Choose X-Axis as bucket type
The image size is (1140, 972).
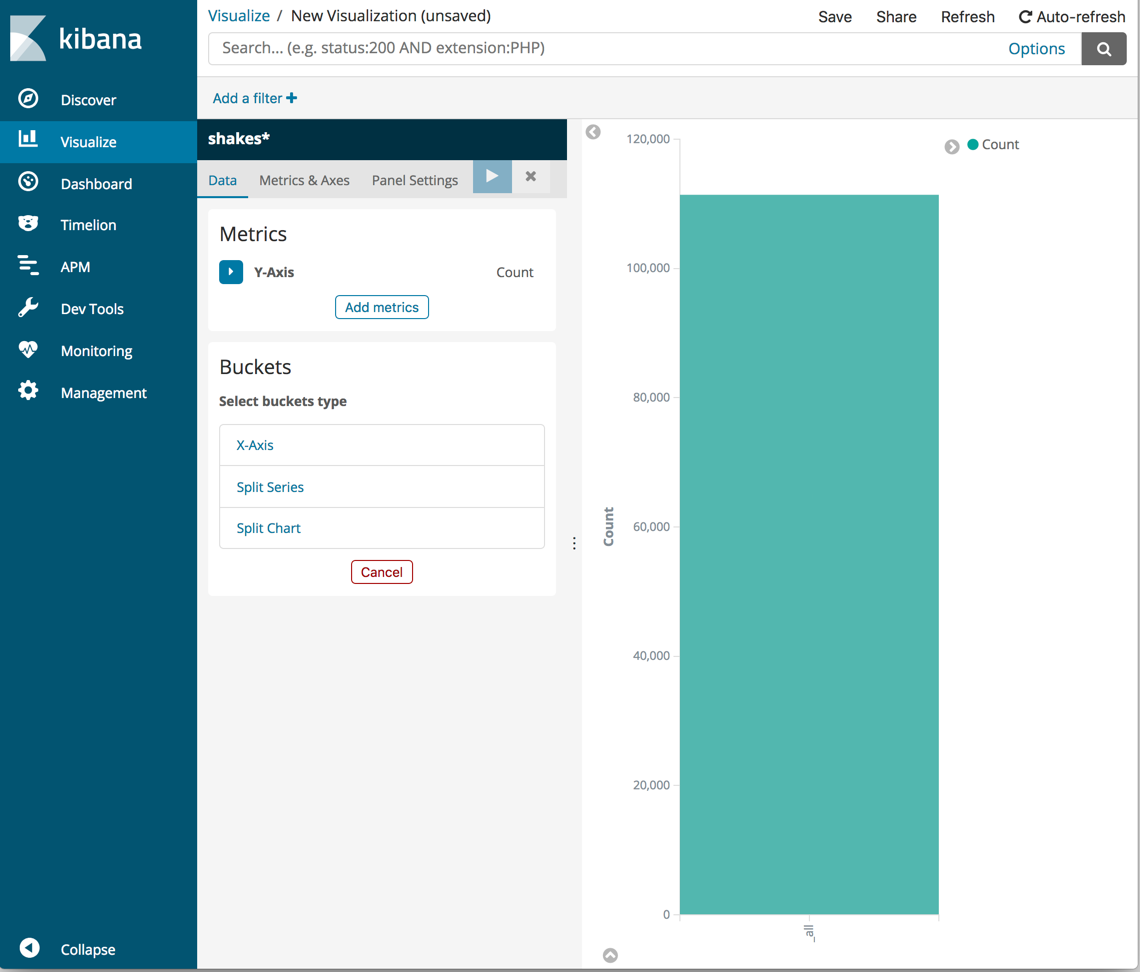[x=255, y=445]
